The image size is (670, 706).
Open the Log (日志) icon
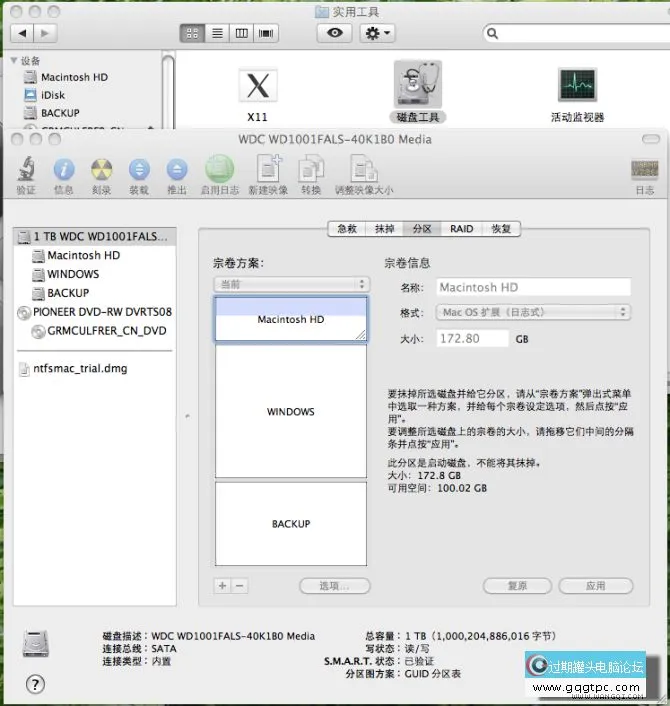click(x=645, y=169)
